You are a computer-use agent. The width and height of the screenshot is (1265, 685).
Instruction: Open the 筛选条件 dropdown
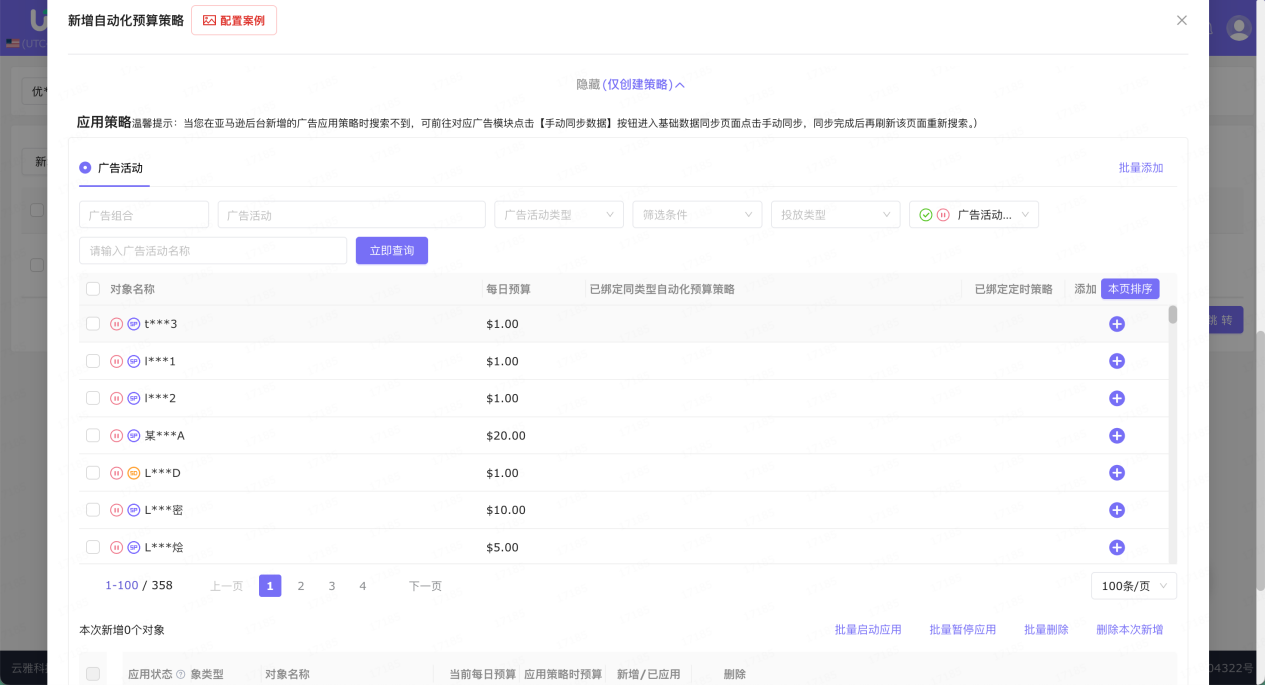pyautogui.click(x=696, y=213)
